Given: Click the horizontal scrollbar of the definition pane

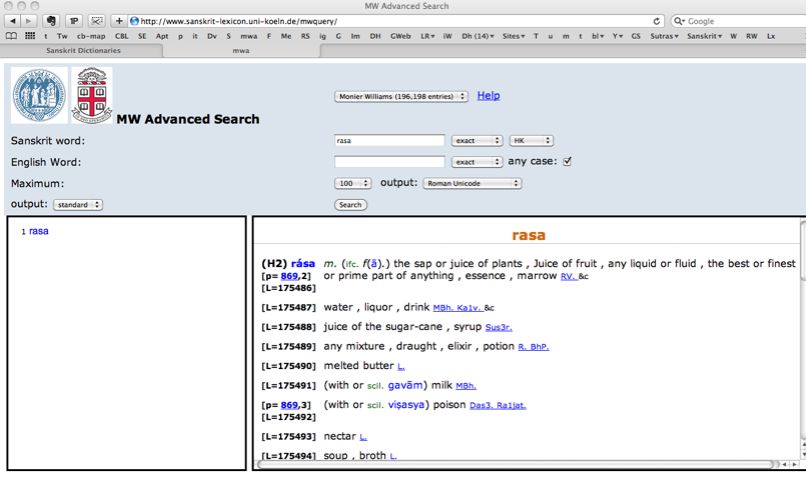Looking at the screenshot, I should coord(516,464).
